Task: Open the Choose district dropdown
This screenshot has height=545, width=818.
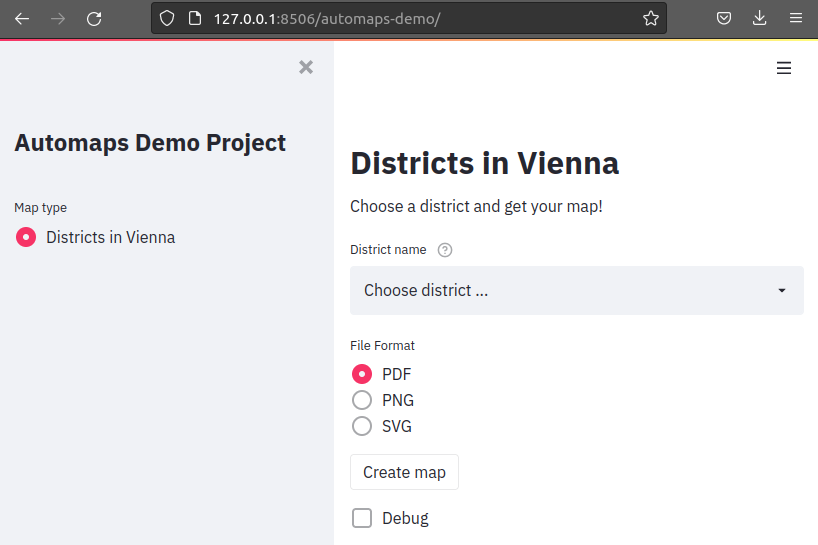Action: point(576,290)
